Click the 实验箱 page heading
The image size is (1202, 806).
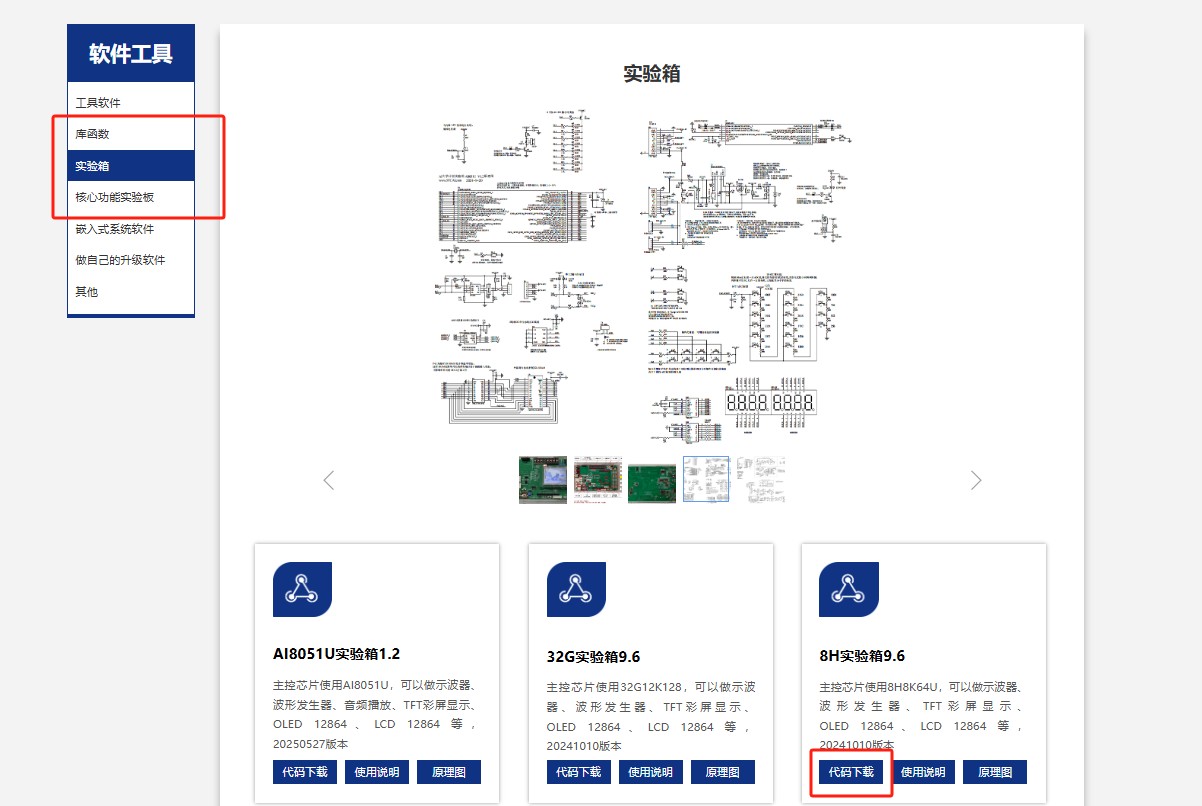pyautogui.click(x=652, y=73)
